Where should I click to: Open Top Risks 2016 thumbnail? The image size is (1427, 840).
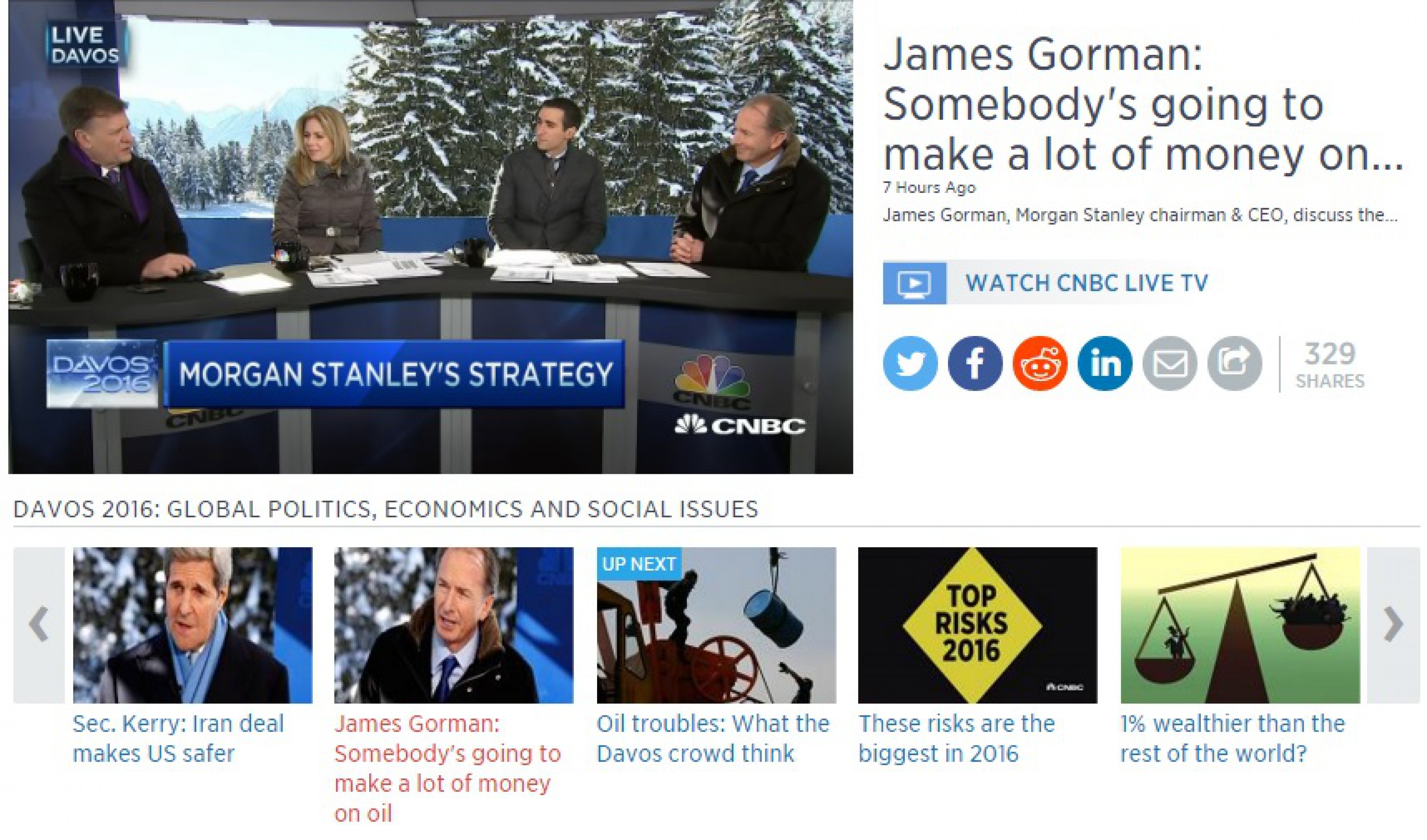(x=977, y=625)
